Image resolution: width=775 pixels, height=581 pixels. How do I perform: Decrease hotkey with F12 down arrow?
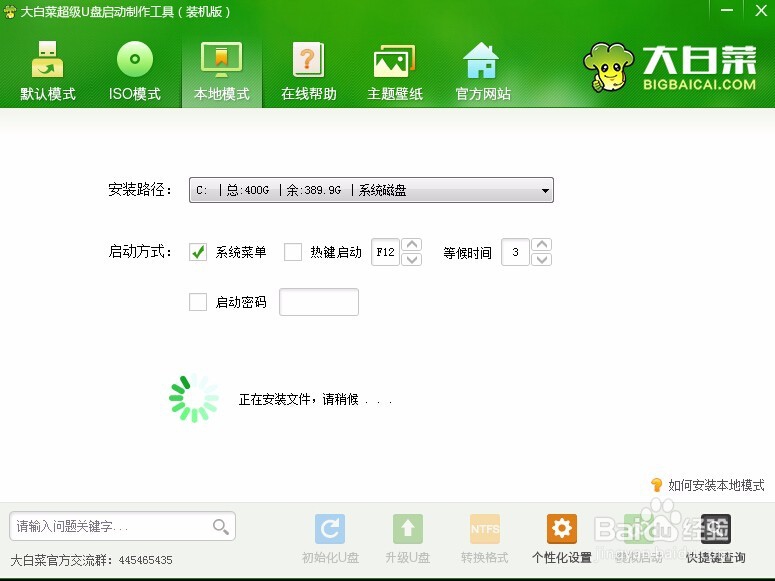[412, 259]
